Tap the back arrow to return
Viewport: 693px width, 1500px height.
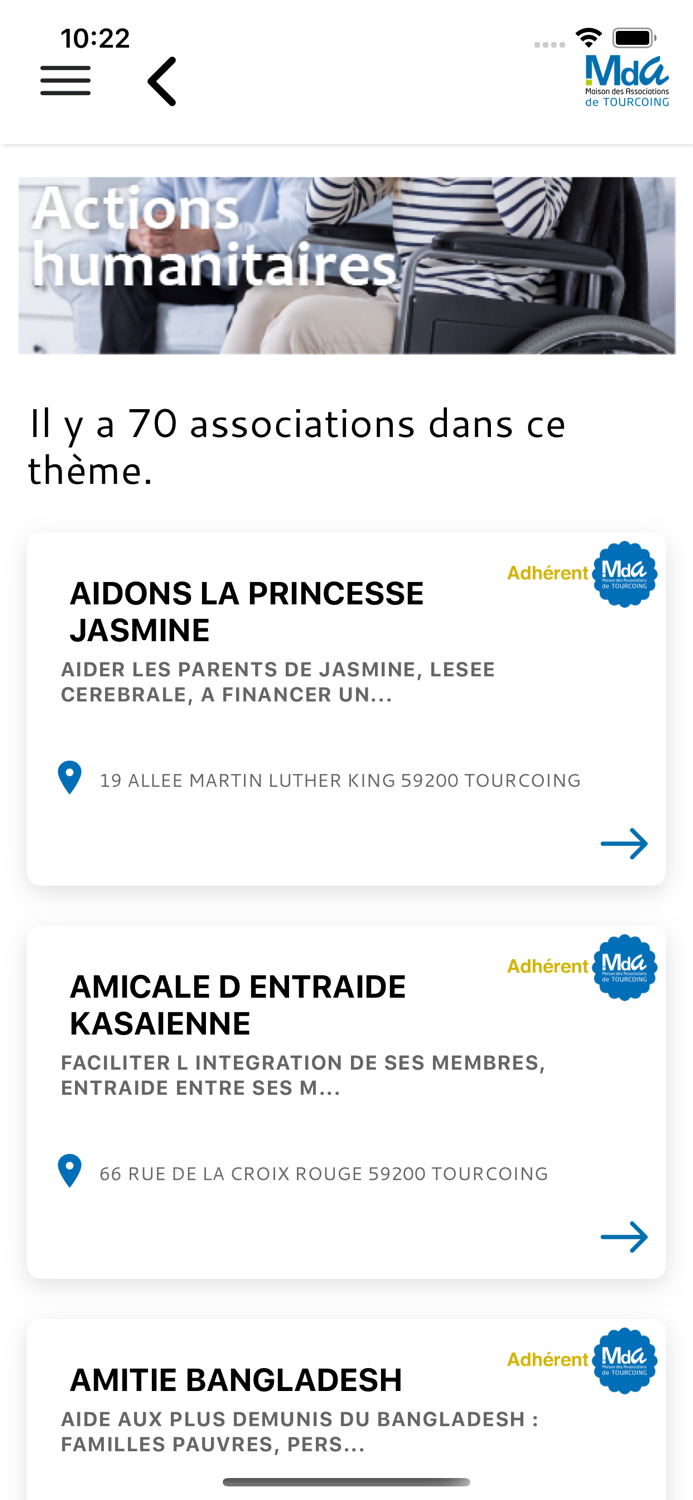click(160, 80)
